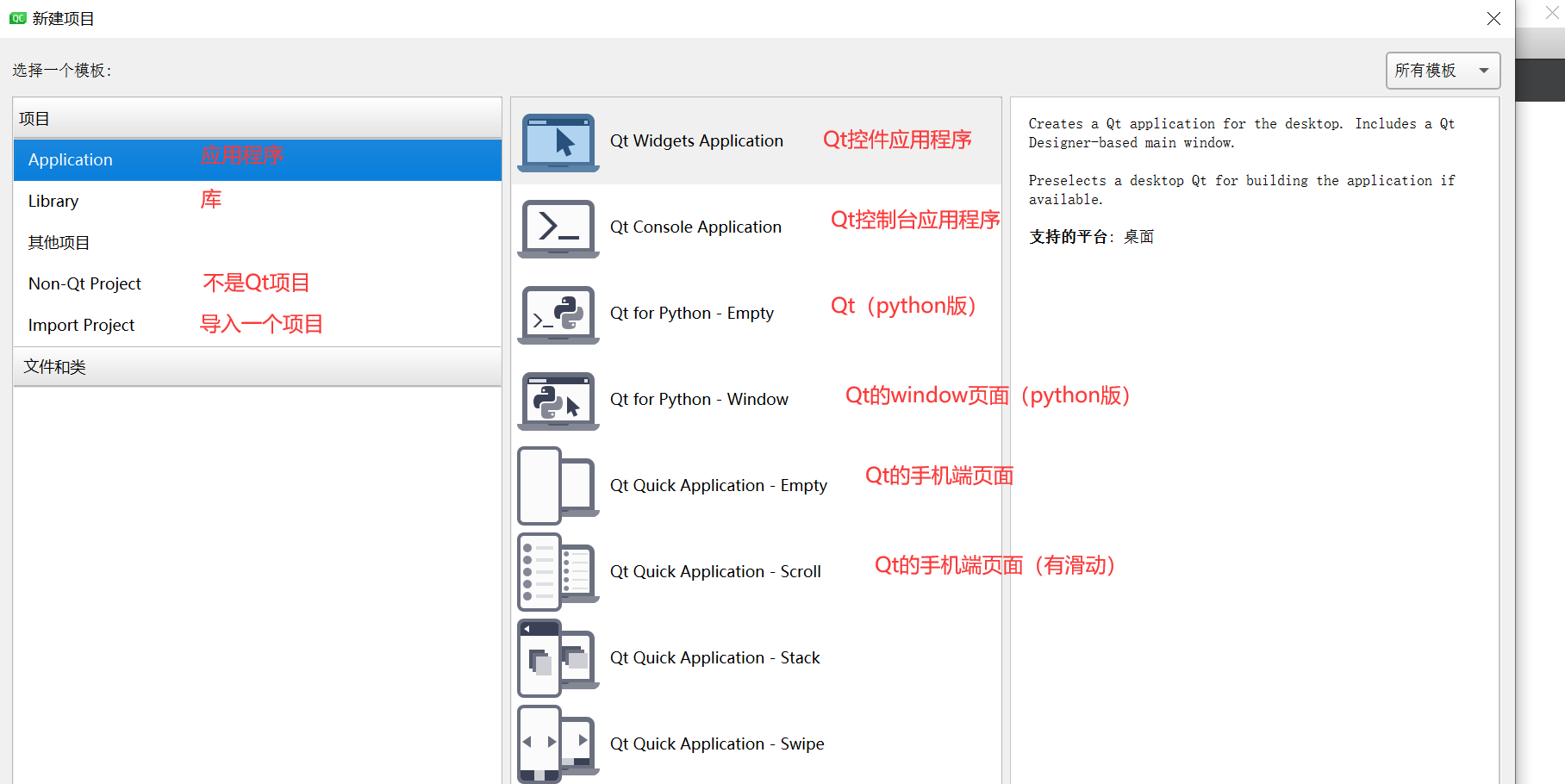Choose the Qt Console Application template label

click(x=695, y=227)
